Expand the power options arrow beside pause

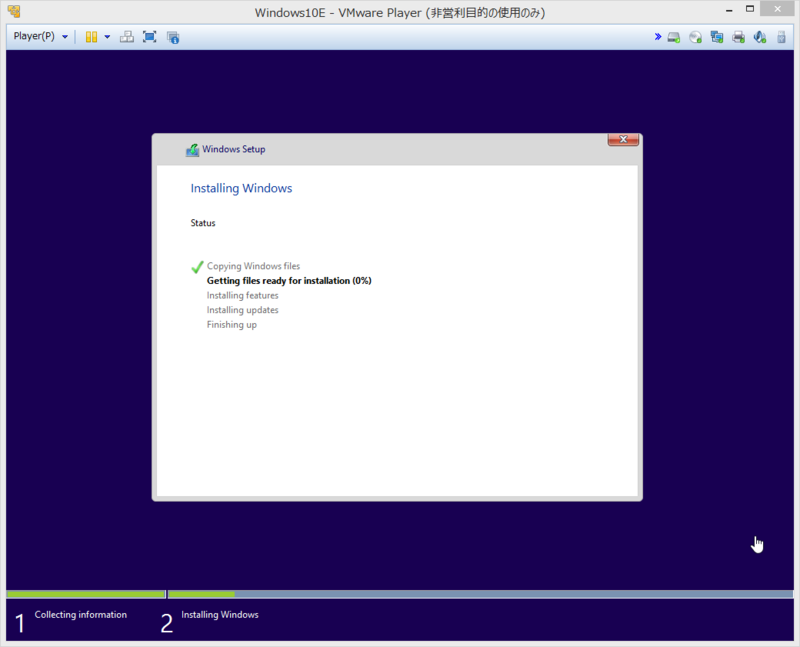pyautogui.click(x=107, y=37)
